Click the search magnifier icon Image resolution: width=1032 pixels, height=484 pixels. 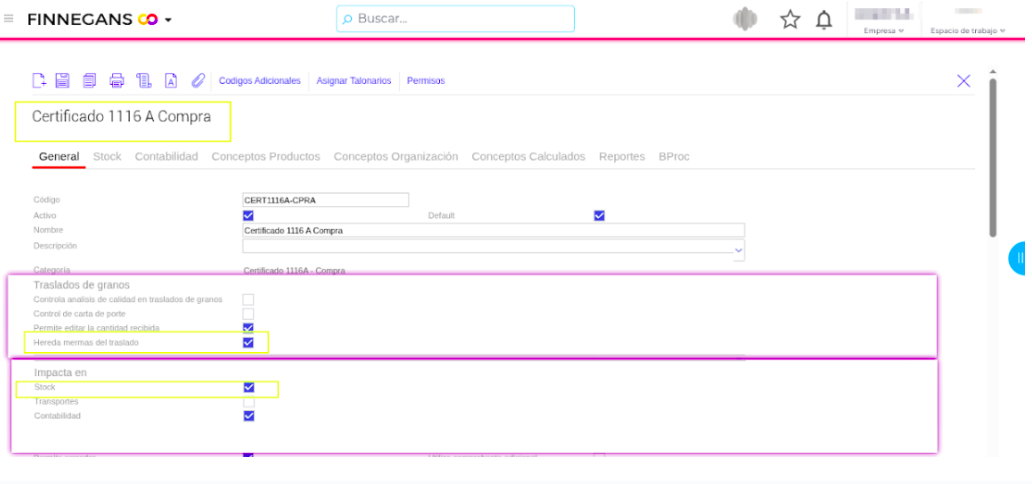click(348, 19)
